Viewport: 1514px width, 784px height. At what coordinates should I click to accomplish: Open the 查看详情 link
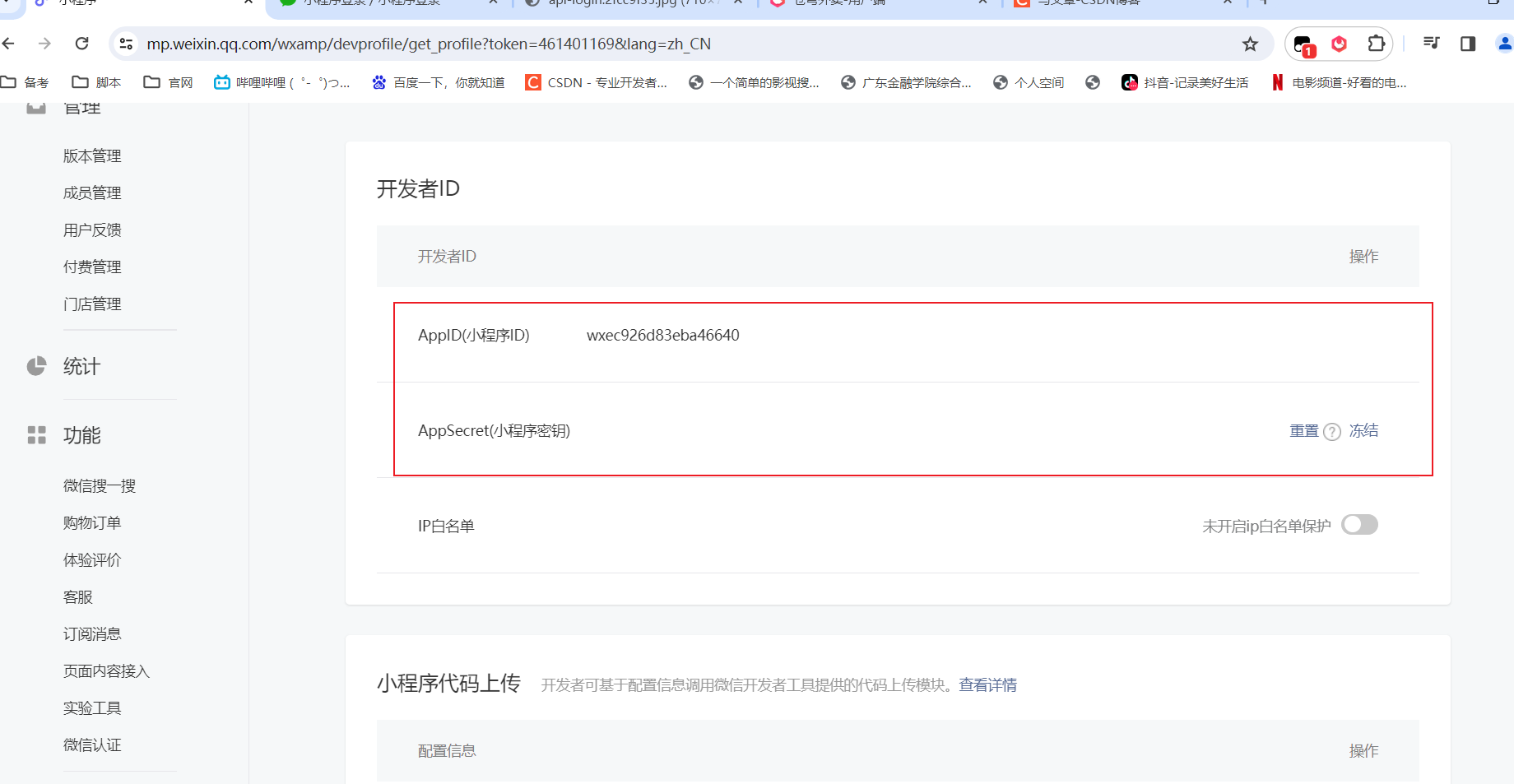[987, 685]
